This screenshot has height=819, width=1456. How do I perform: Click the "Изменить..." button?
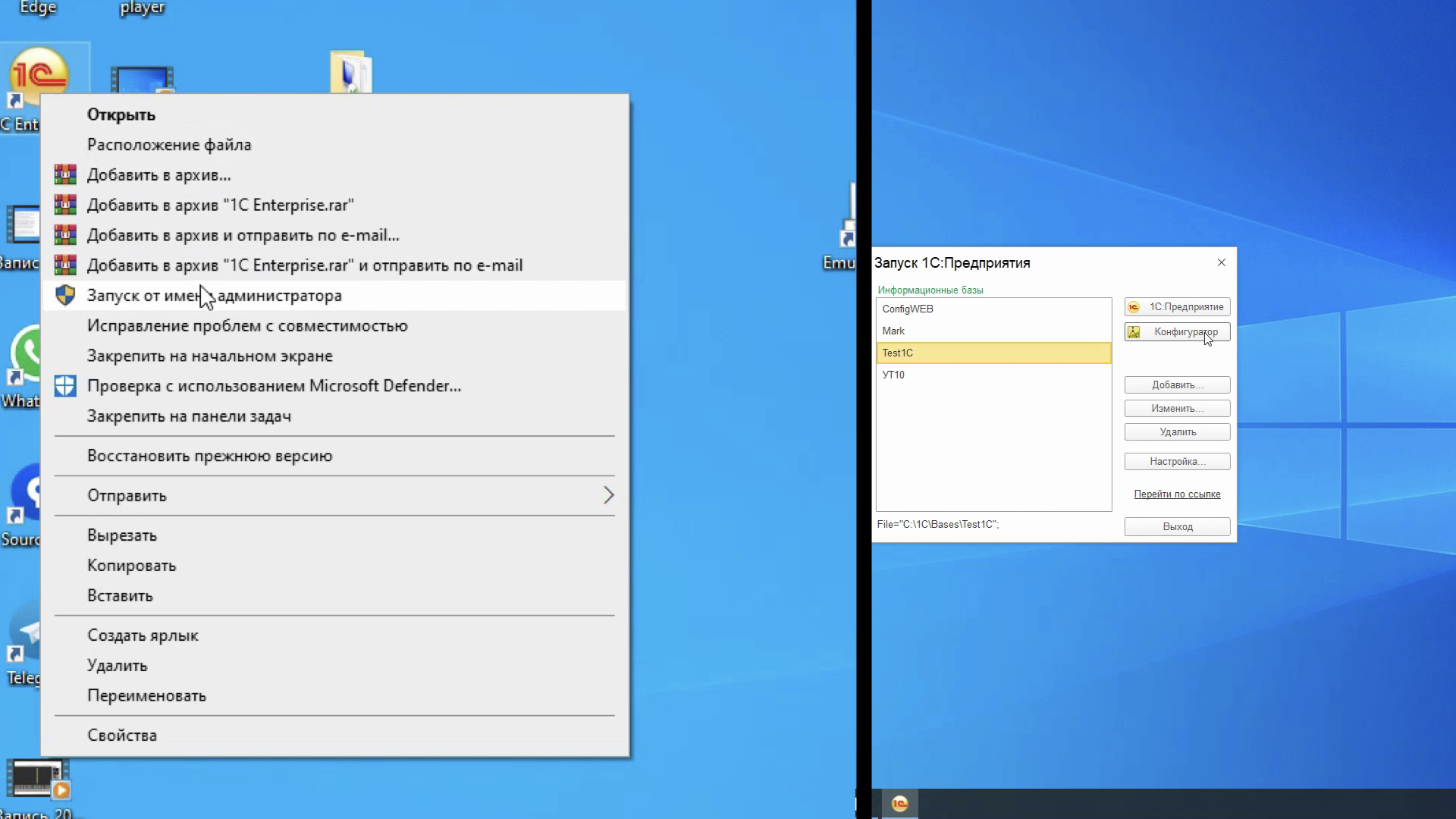1177,409
